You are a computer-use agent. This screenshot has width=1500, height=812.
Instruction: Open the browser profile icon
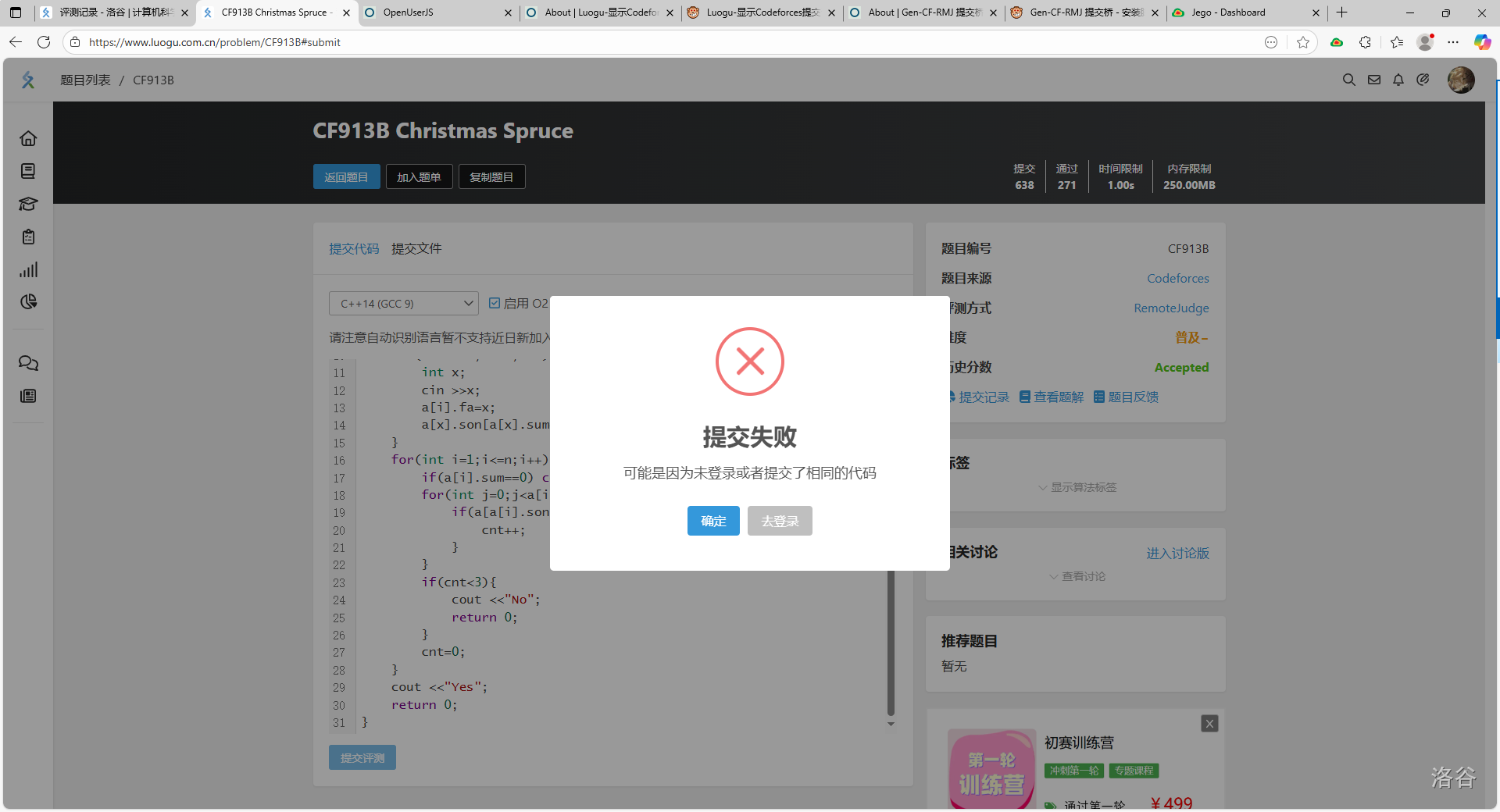(x=1426, y=42)
